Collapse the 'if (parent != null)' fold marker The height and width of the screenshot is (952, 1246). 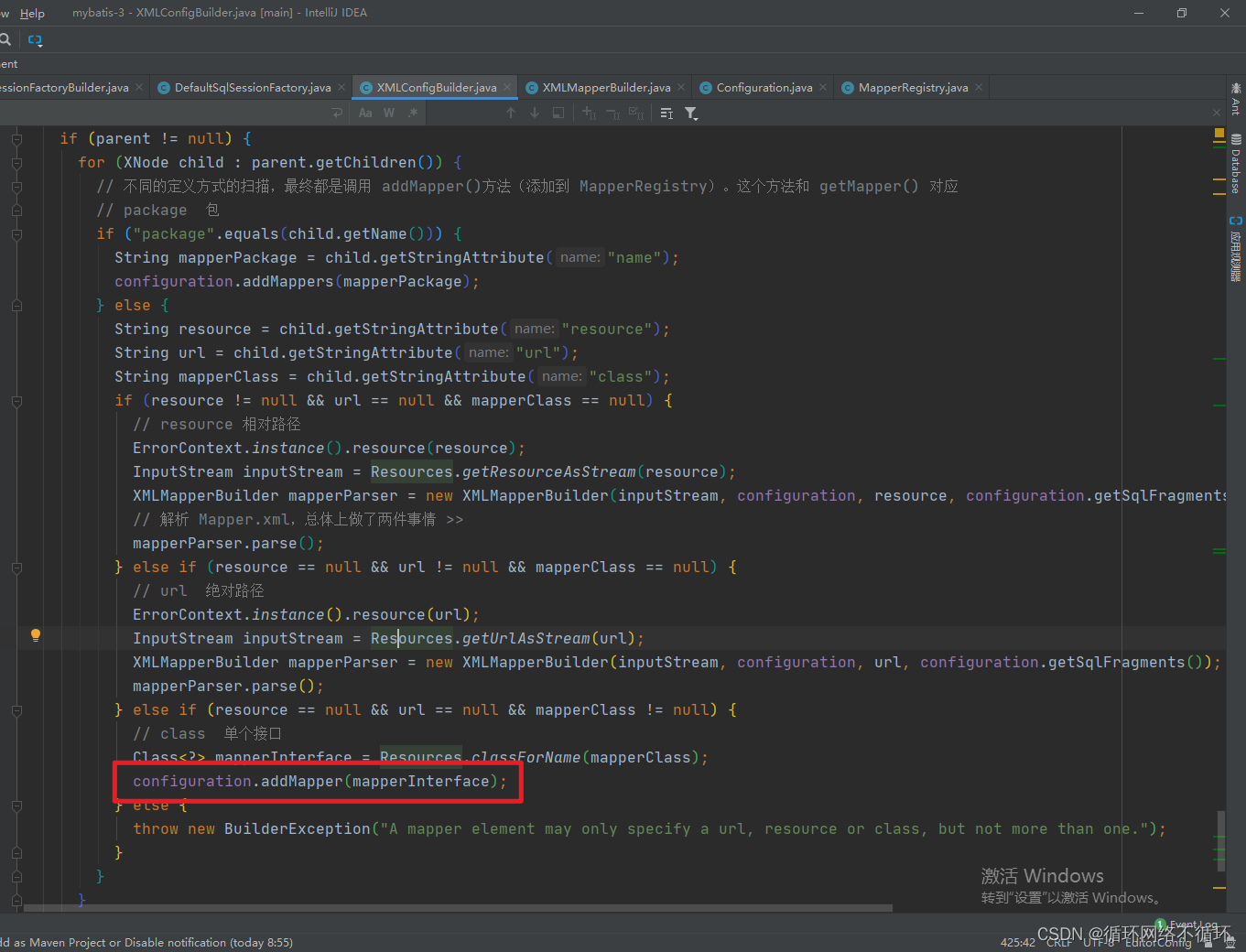pyautogui.click(x=16, y=139)
